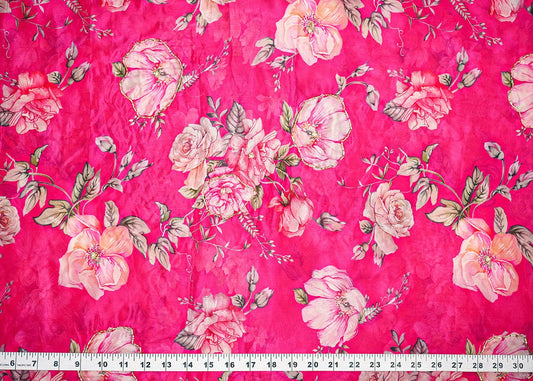This screenshot has width=533, height=381.
Task: Click the number 16 on the ruler
Action: (230, 364)
